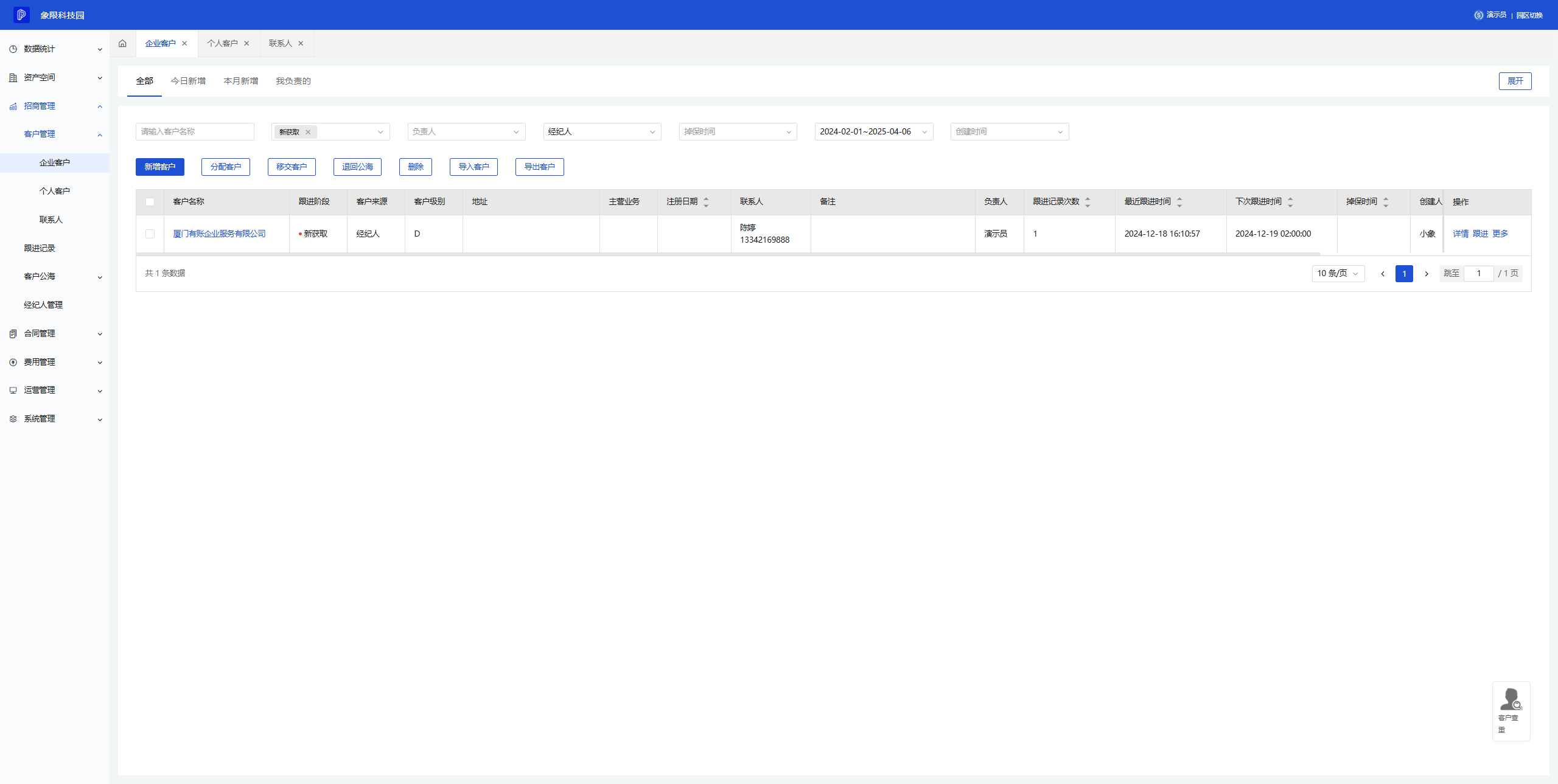Sort by 跟进记录次数 column arrows

click(1088, 202)
